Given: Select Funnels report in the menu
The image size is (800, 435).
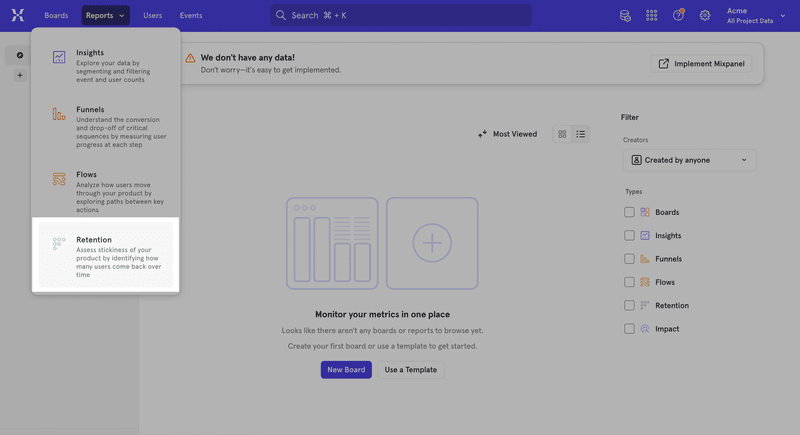Looking at the screenshot, I should (106, 126).
